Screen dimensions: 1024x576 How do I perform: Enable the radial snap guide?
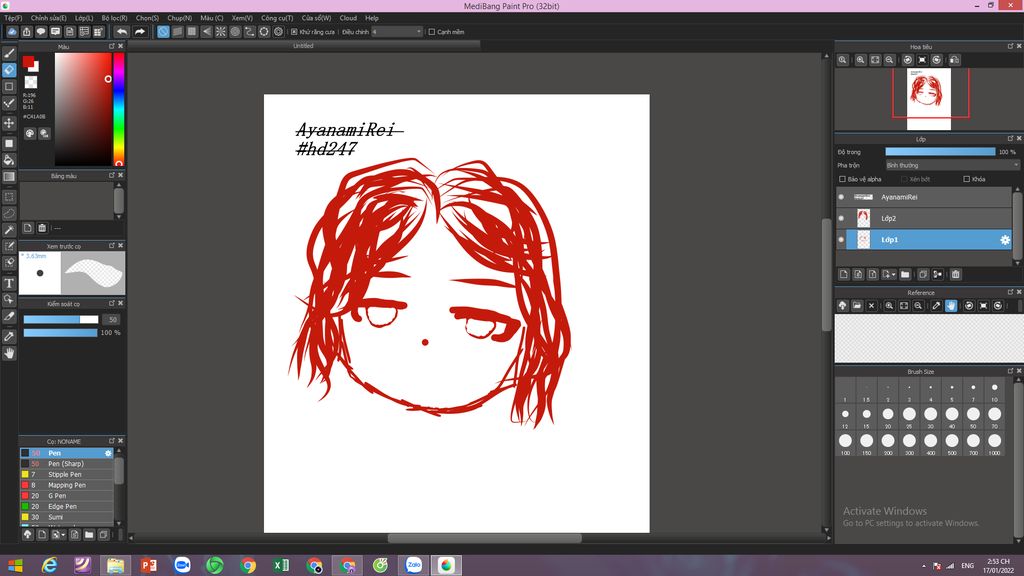(221, 31)
